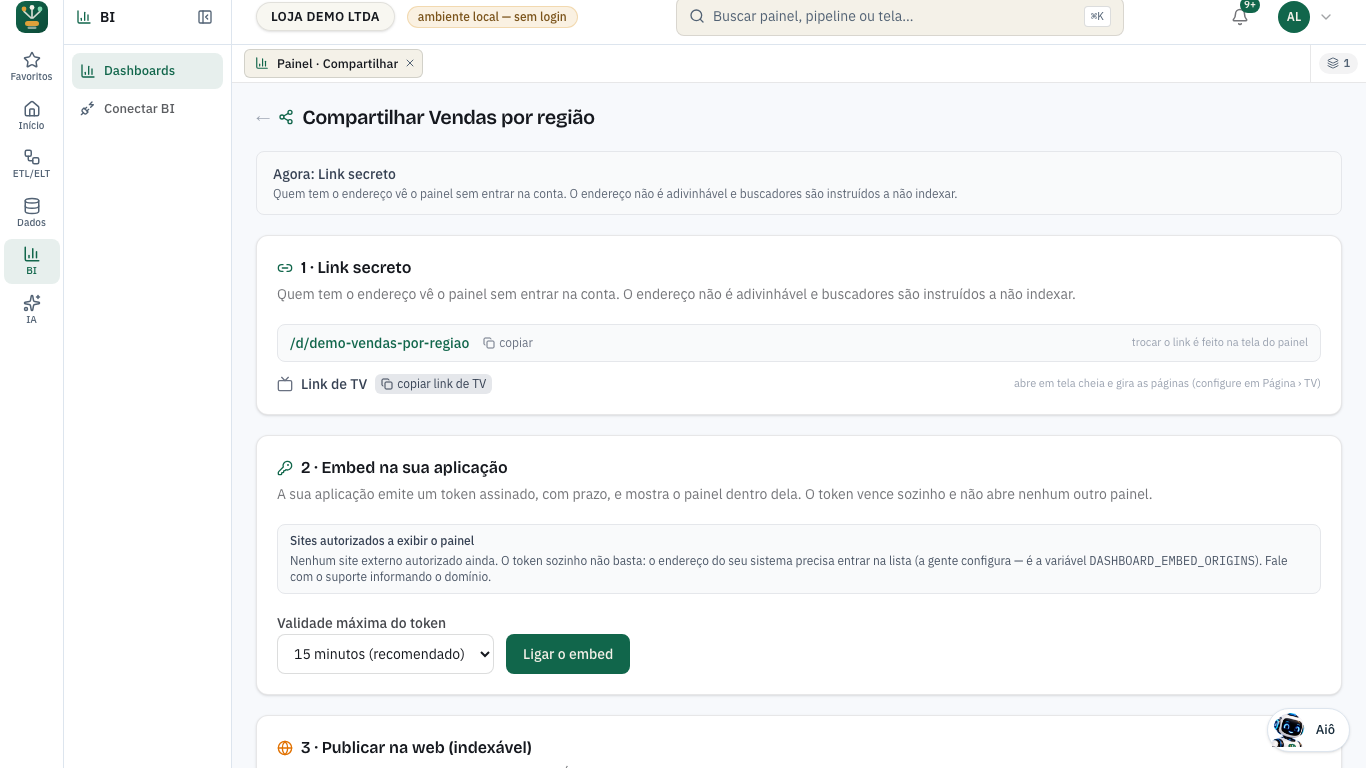Click the text "Agora: Link secreto"
The height and width of the screenshot is (768, 1366).
click(x=334, y=174)
